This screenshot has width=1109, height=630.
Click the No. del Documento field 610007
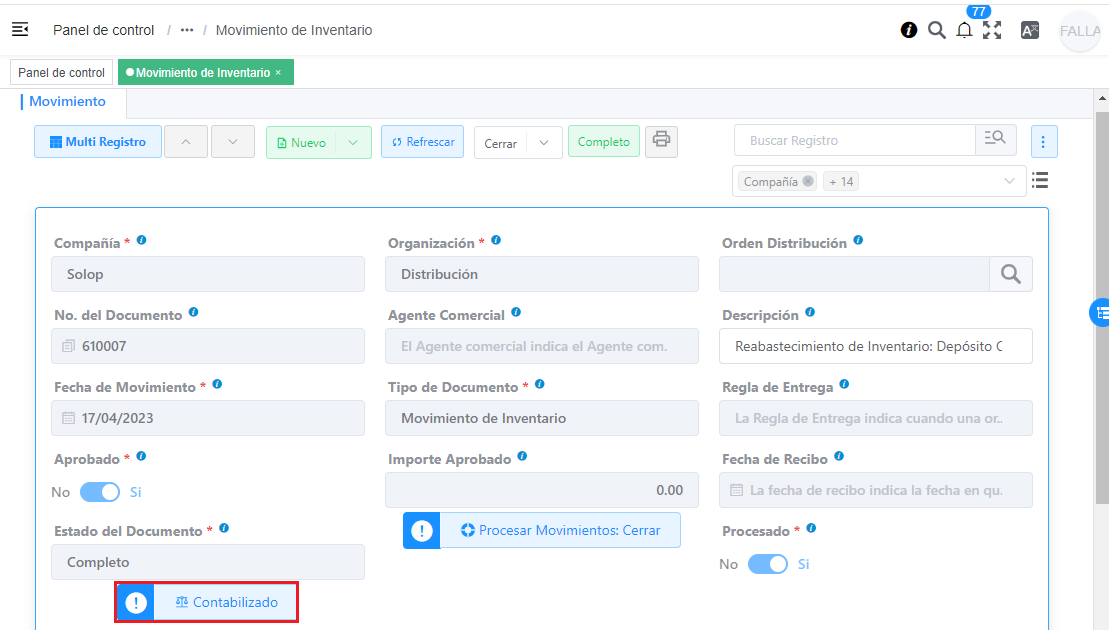coord(208,346)
